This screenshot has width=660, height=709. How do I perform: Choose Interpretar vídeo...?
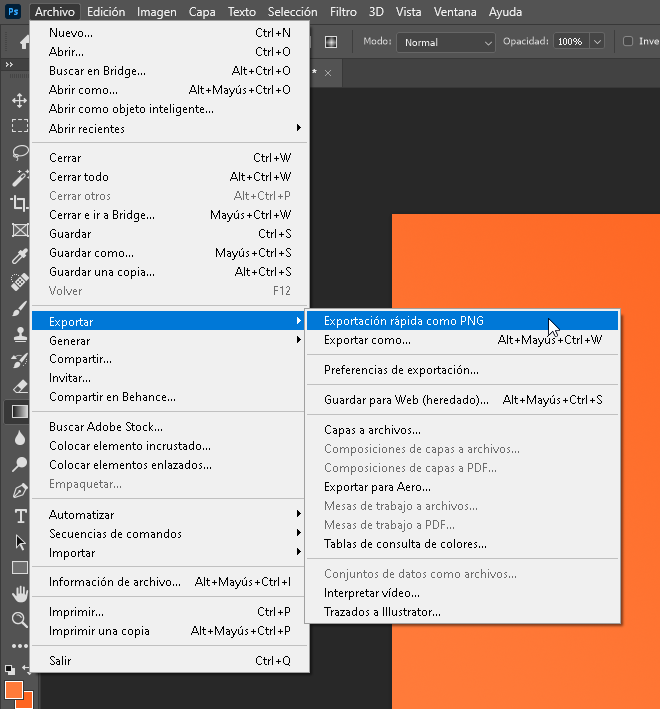[462, 593]
